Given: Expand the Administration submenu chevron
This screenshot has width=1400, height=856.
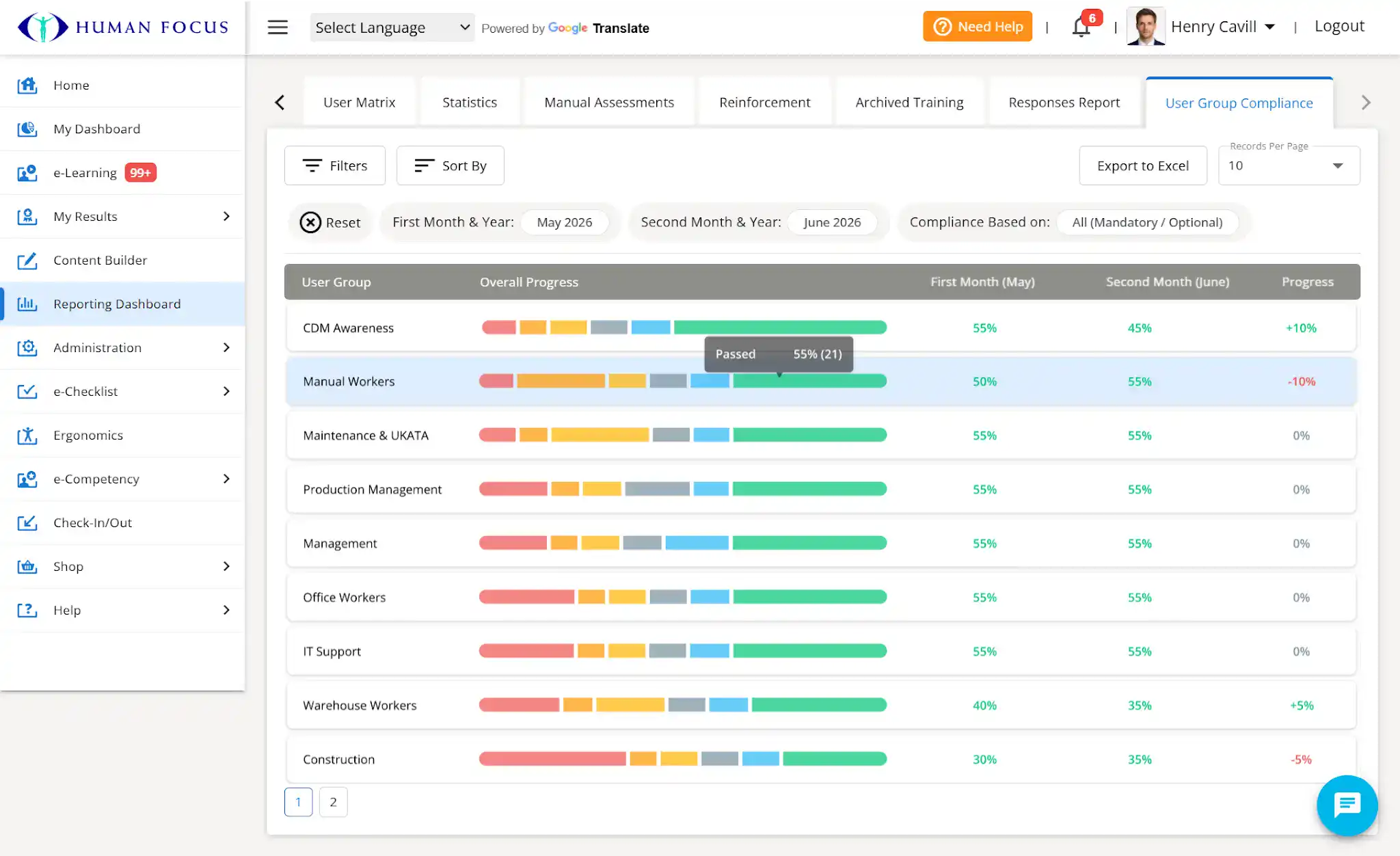Looking at the screenshot, I should [226, 347].
